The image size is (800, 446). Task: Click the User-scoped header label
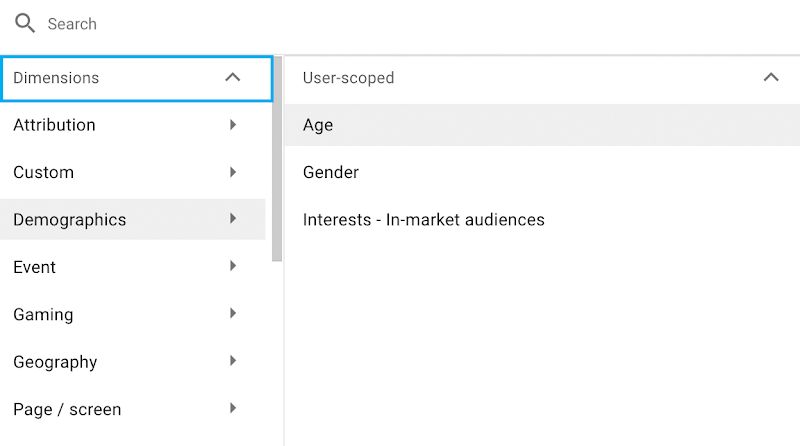click(349, 78)
